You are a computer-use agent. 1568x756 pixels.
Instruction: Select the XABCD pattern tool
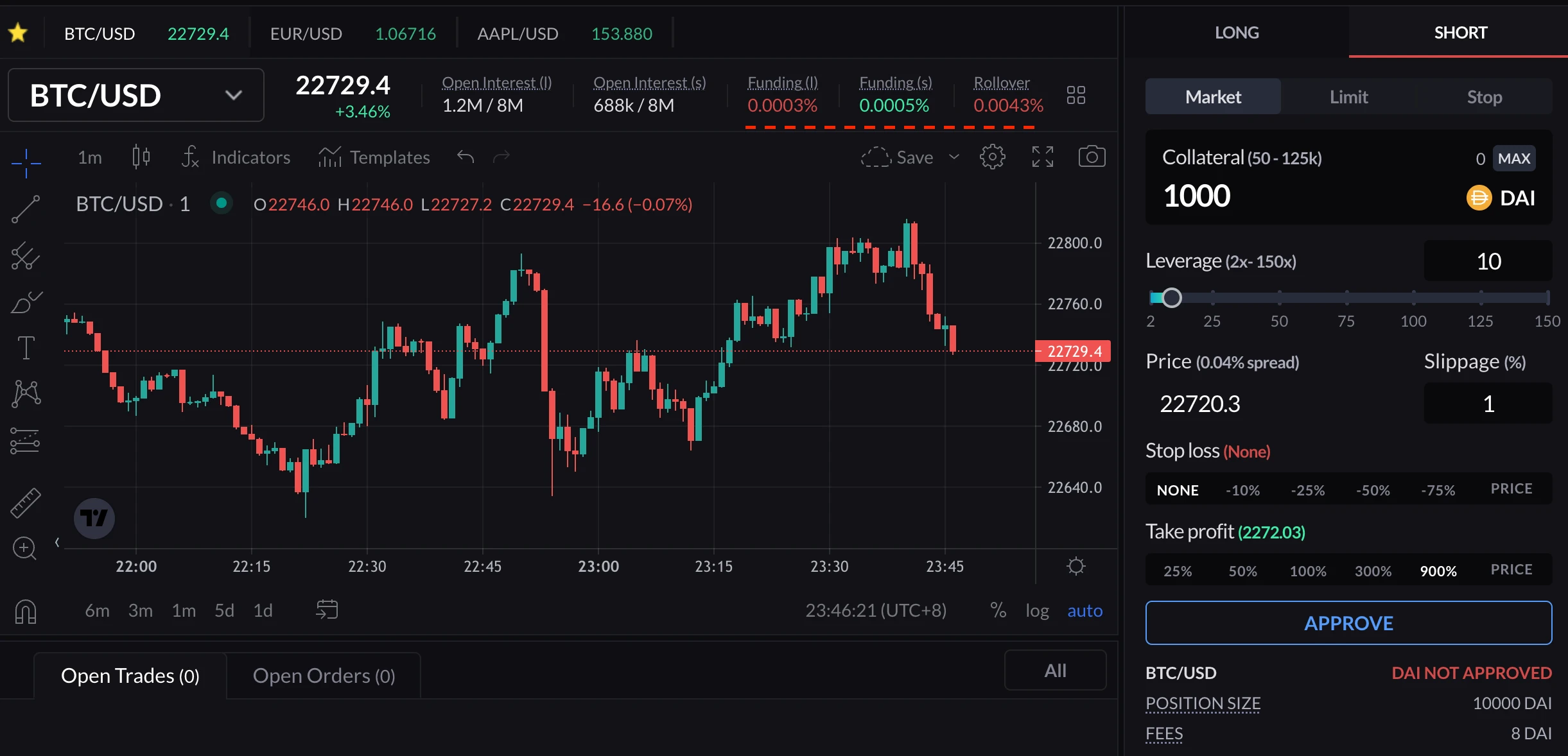coord(25,393)
